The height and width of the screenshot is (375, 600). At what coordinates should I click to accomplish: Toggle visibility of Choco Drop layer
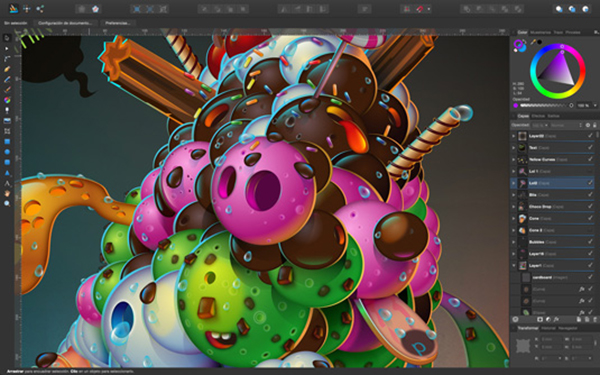point(590,207)
